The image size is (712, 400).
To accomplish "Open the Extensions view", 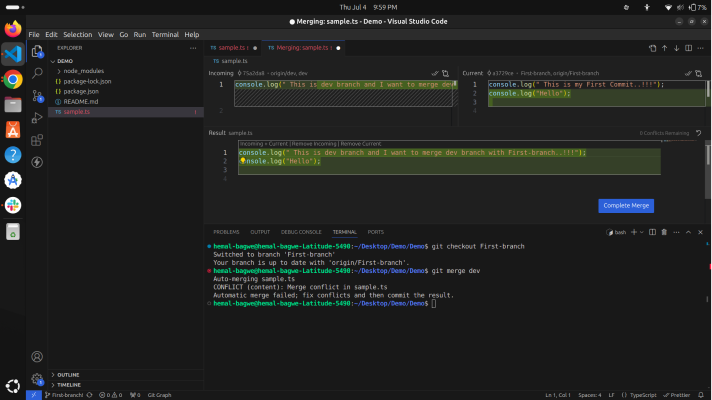I will pos(37,140).
